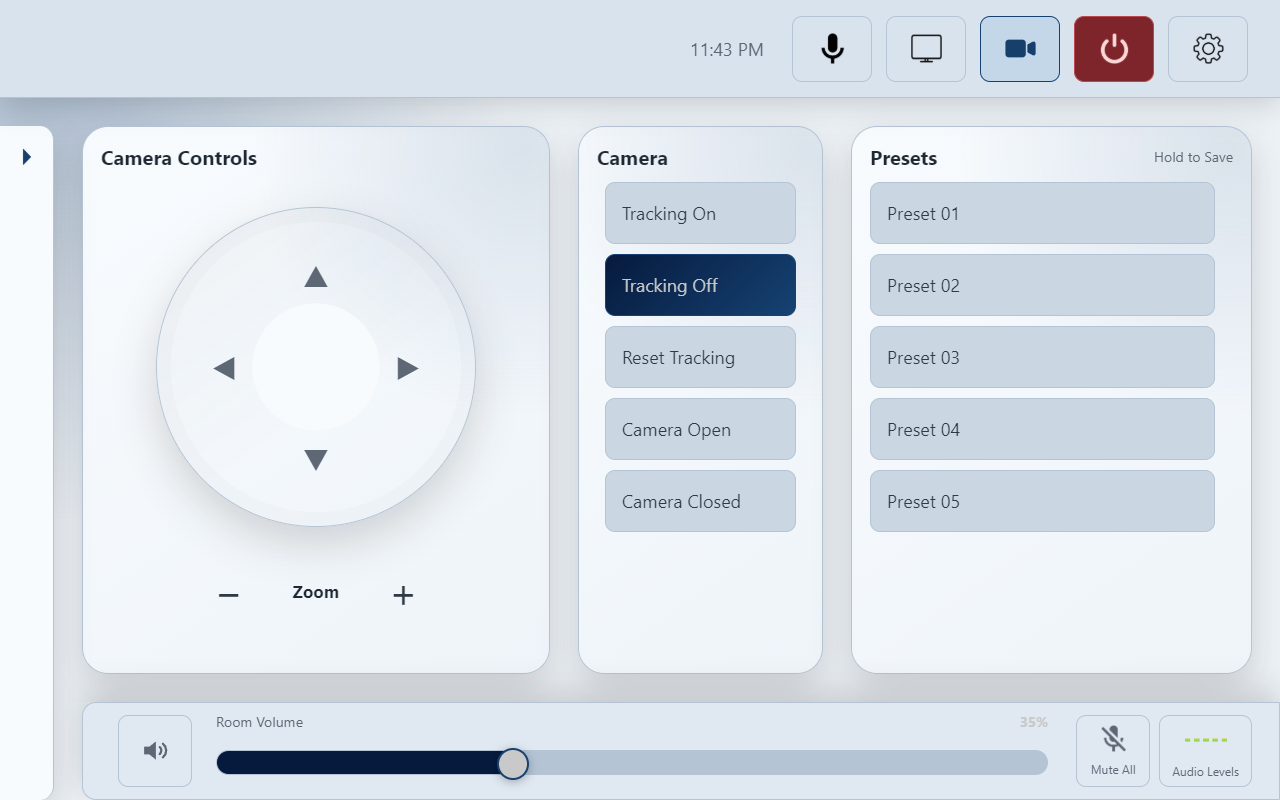Screen dimensions: 1280x800
Task: Select the Tracking Off option
Action: (700, 285)
